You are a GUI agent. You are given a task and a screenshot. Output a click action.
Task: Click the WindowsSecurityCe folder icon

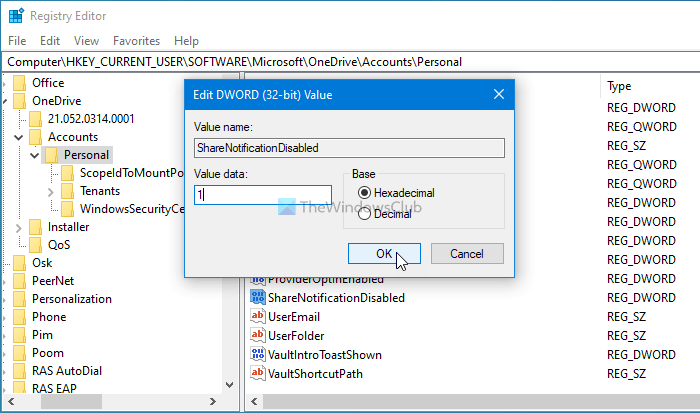(x=68, y=209)
